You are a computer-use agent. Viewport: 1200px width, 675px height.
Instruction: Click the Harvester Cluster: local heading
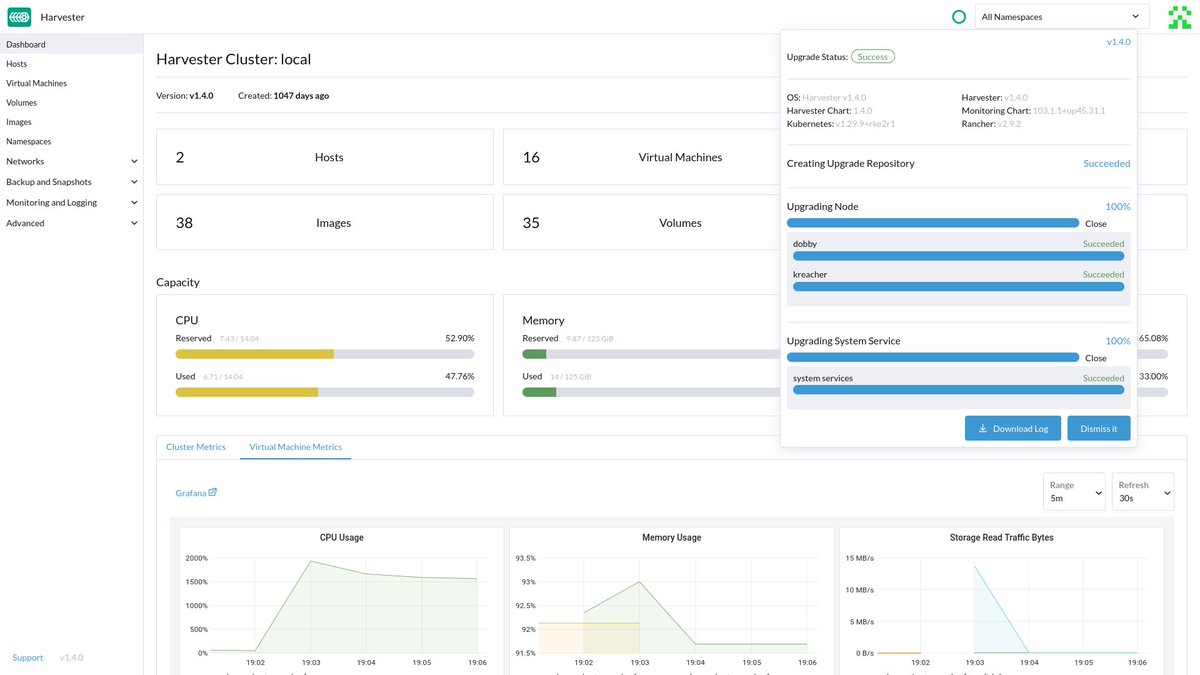[234, 59]
